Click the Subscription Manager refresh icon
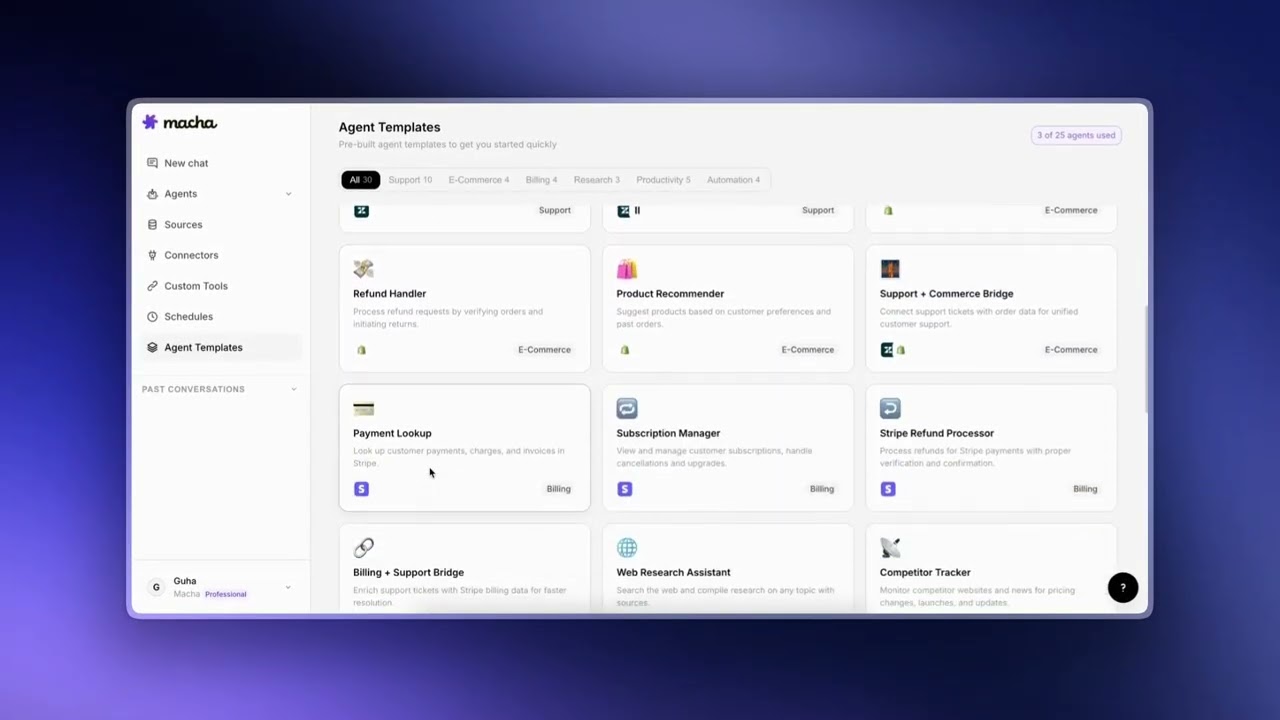The height and width of the screenshot is (720, 1280). click(627, 408)
